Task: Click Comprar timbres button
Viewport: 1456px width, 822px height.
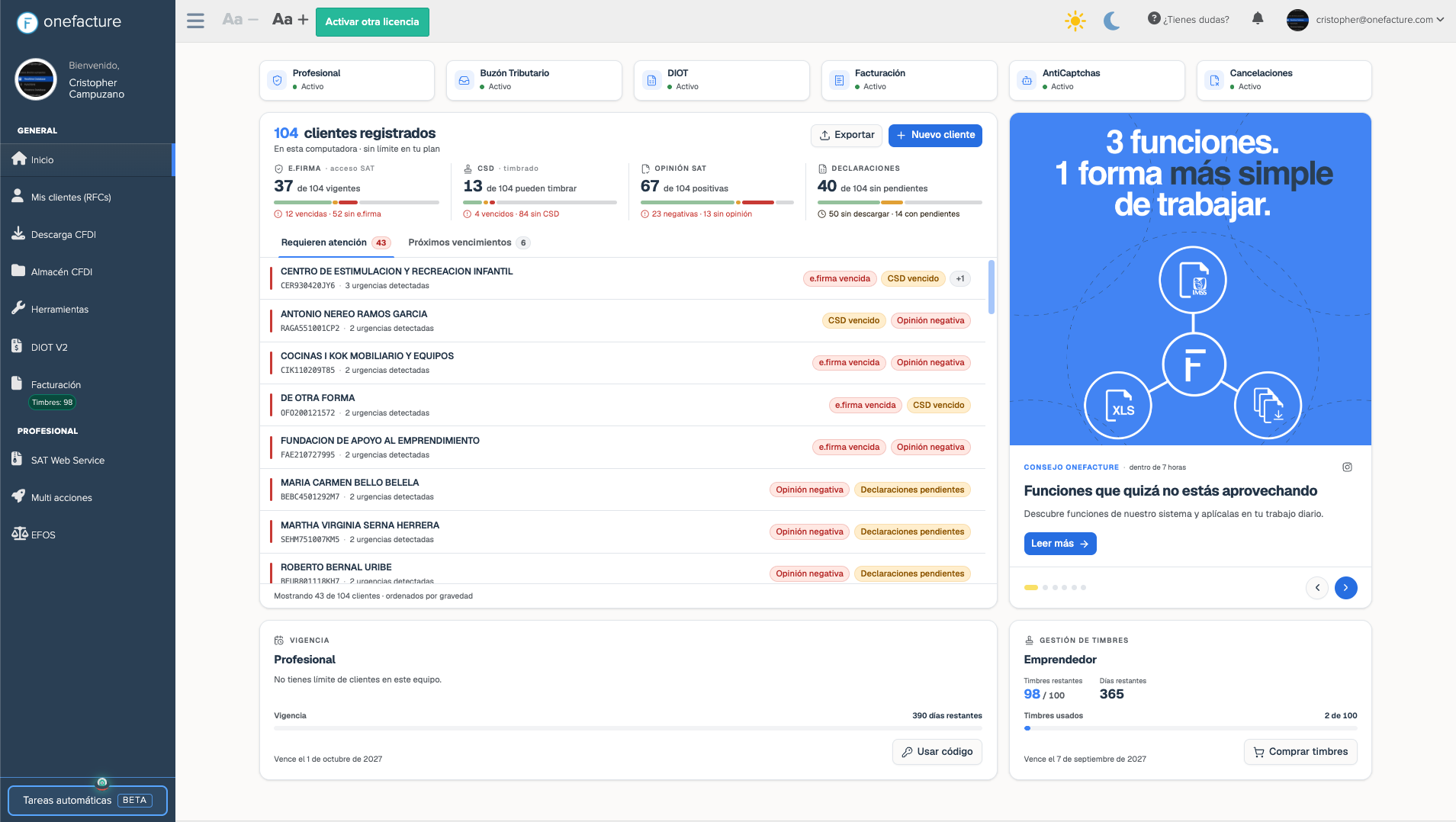Action: pos(1300,752)
